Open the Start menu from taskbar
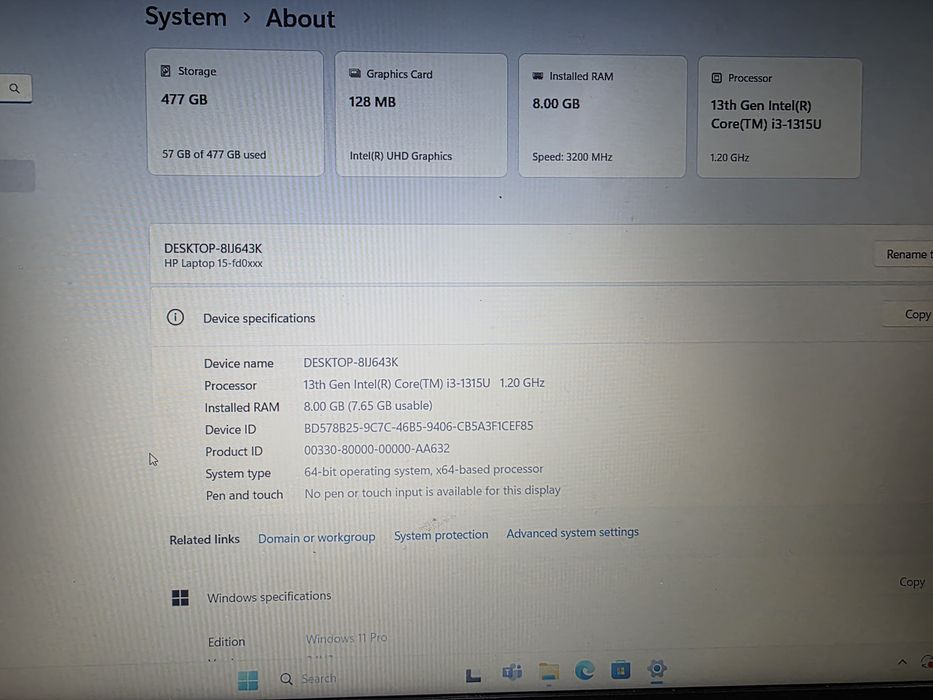 248,680
